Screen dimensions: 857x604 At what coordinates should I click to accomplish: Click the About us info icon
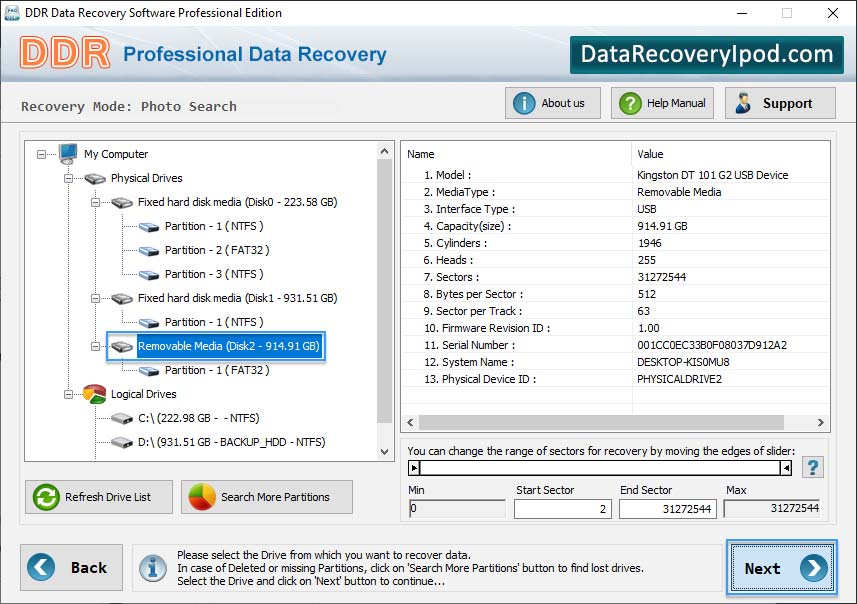524,103
